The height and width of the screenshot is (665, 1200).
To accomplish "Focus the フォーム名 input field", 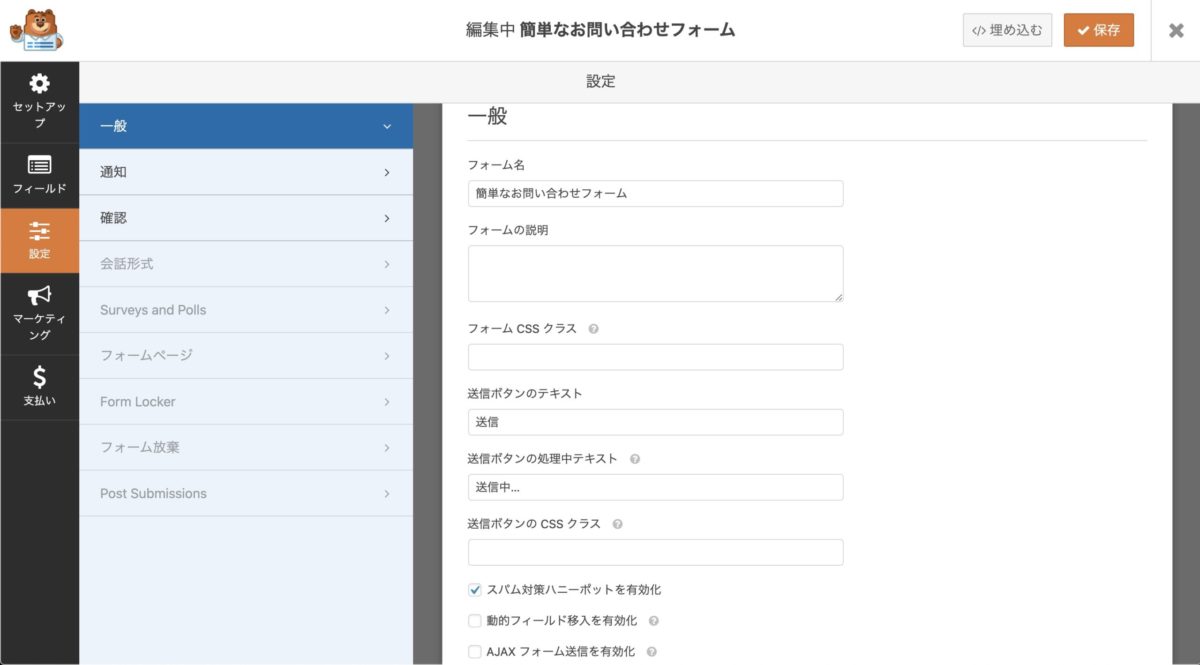I will point(655,193).
